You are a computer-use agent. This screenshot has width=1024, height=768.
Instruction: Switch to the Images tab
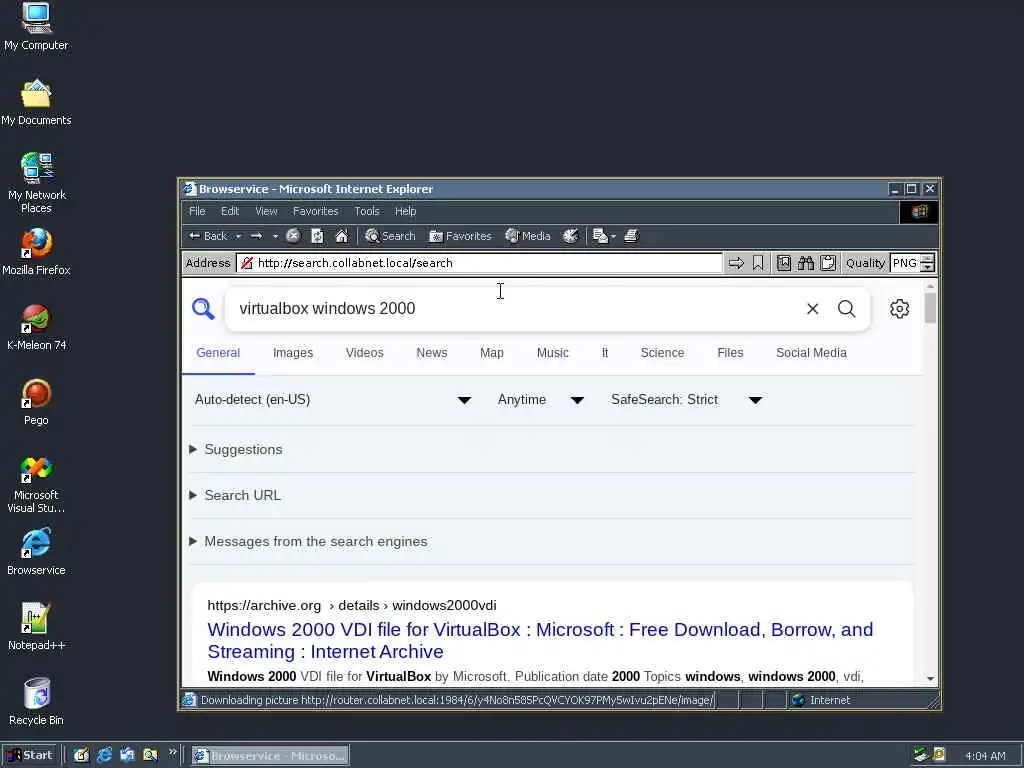pos(293,353)
